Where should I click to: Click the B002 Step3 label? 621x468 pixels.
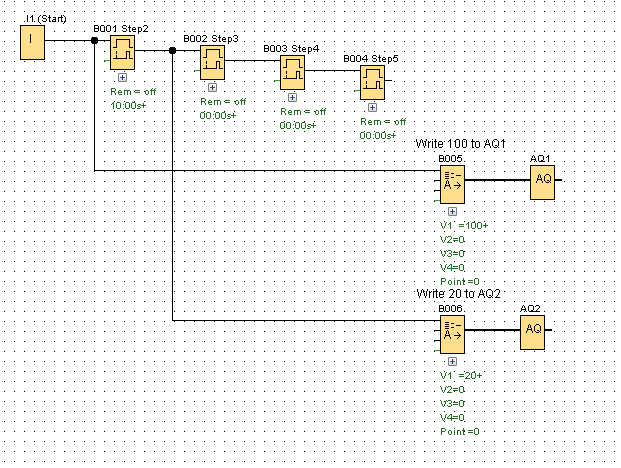point(211,39)
